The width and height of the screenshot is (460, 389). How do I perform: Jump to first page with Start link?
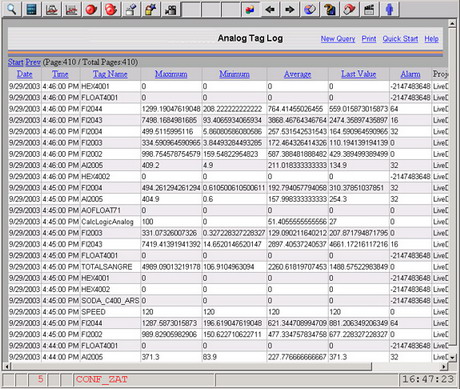(16, 62)
